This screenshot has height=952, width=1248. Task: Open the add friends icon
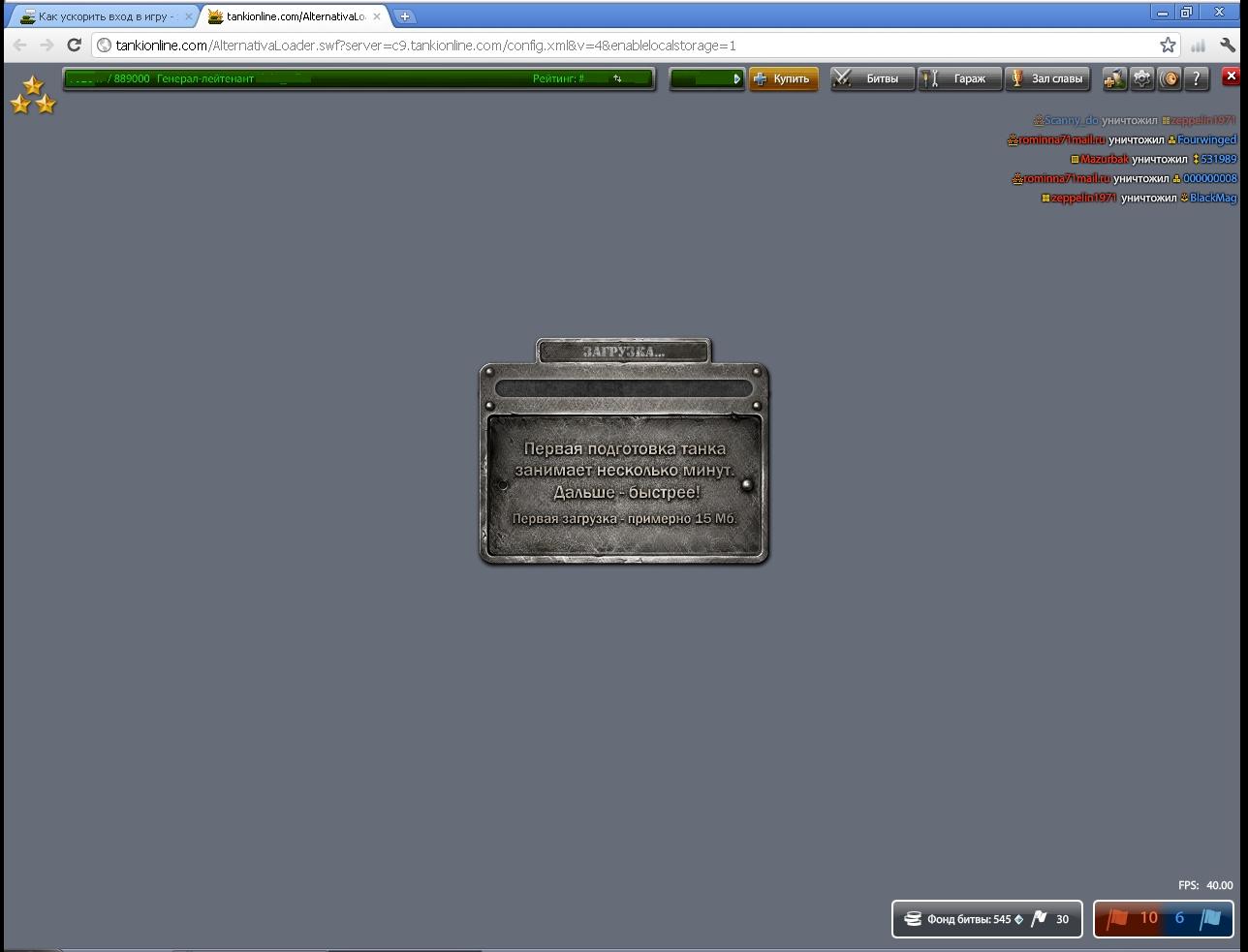1114,79
